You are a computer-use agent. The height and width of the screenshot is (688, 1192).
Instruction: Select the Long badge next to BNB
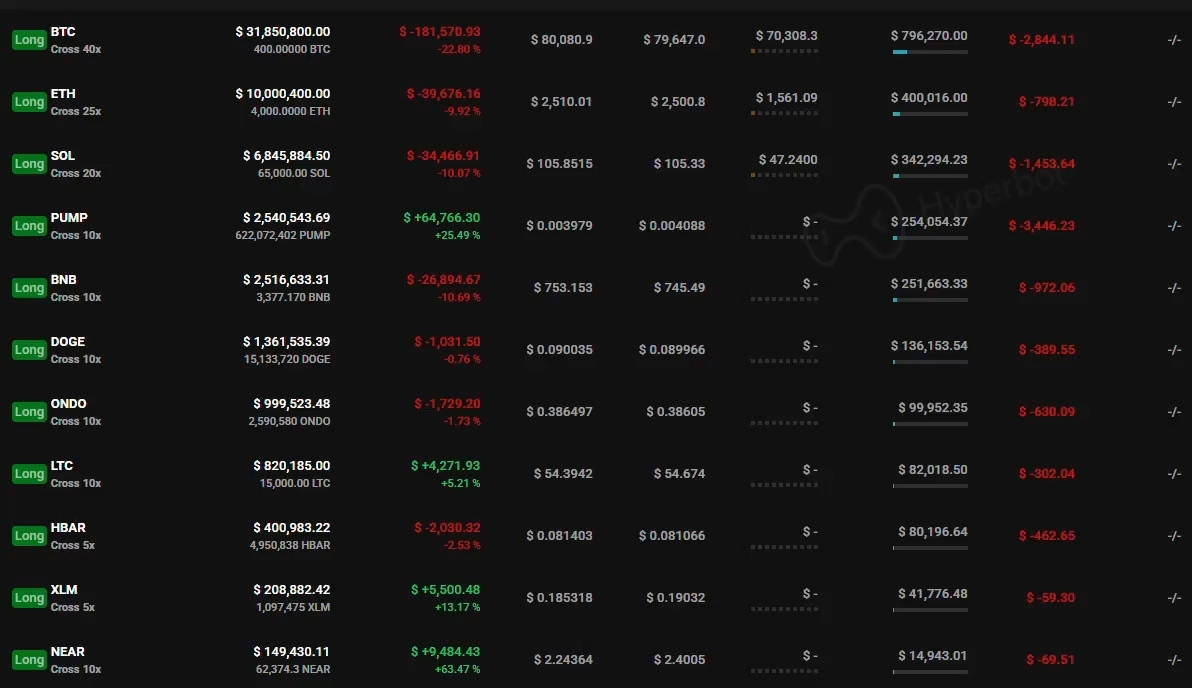click(x=29, y=288)
